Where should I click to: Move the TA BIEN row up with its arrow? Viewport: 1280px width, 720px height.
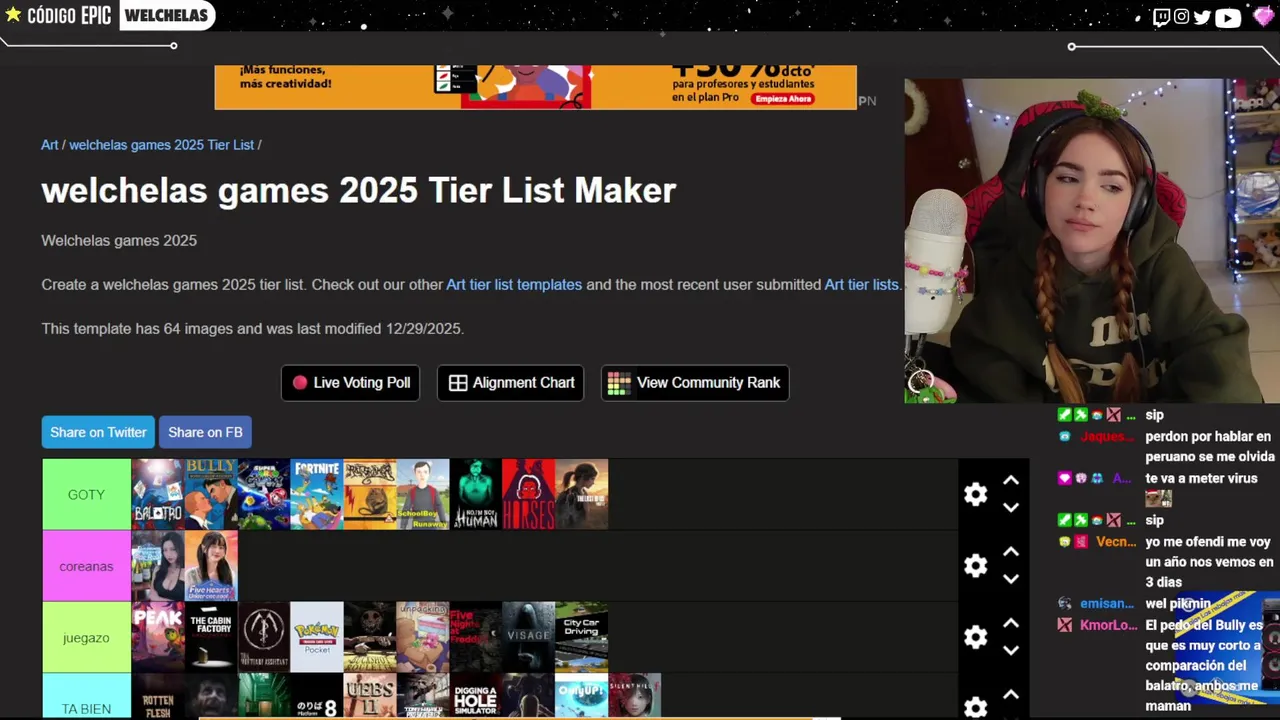coord(1011,694)
